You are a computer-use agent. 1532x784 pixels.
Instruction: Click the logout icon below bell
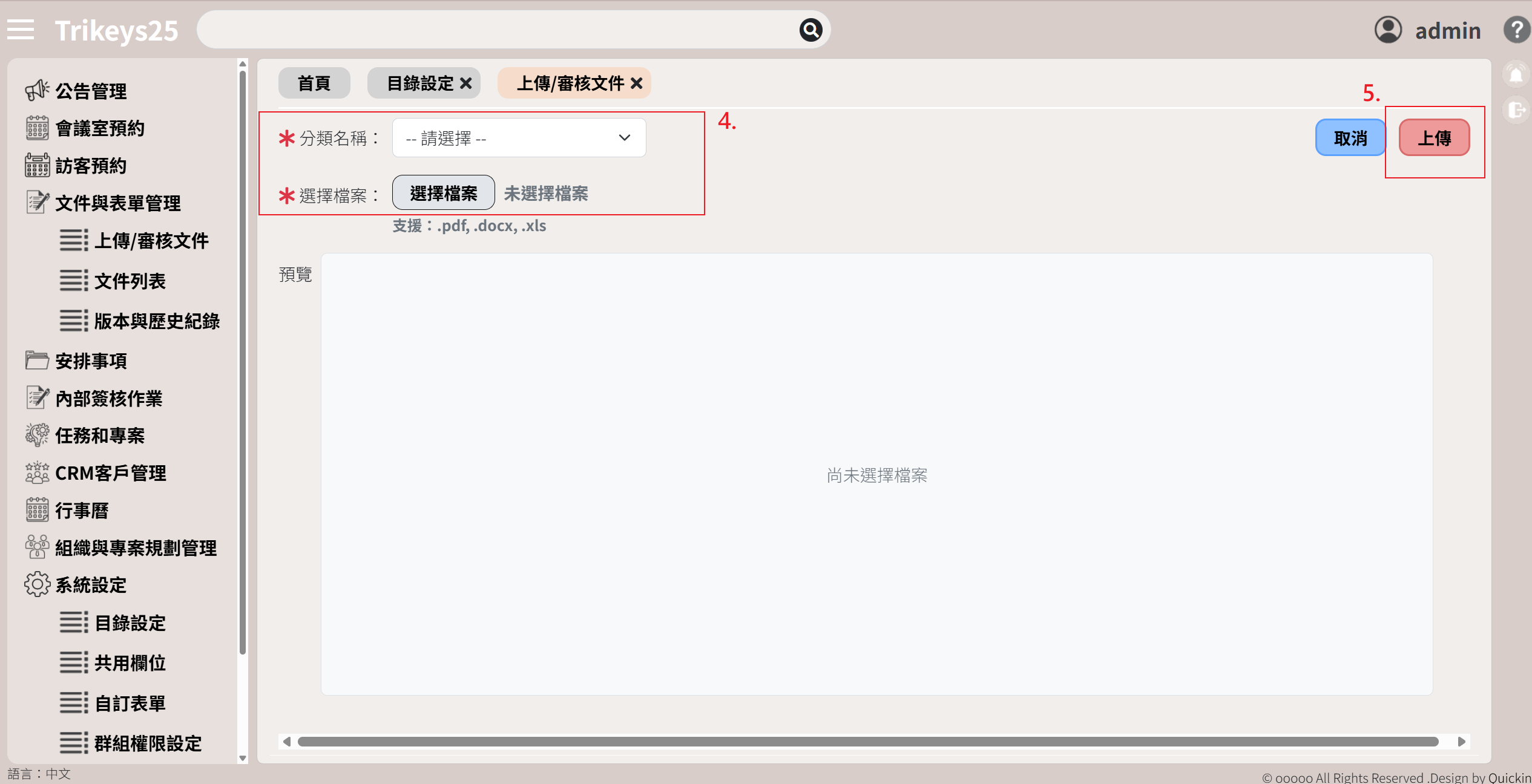pyautogui.click(x=1516, y=110)
